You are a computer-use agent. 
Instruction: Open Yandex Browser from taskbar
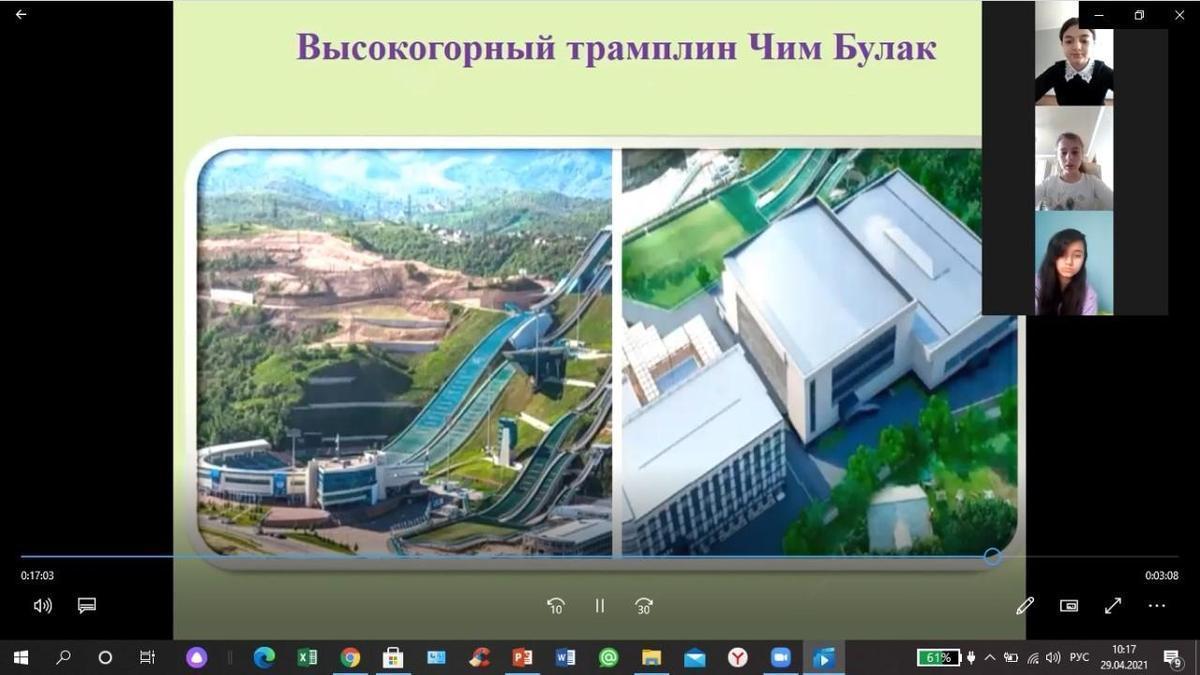pos(737,658)
